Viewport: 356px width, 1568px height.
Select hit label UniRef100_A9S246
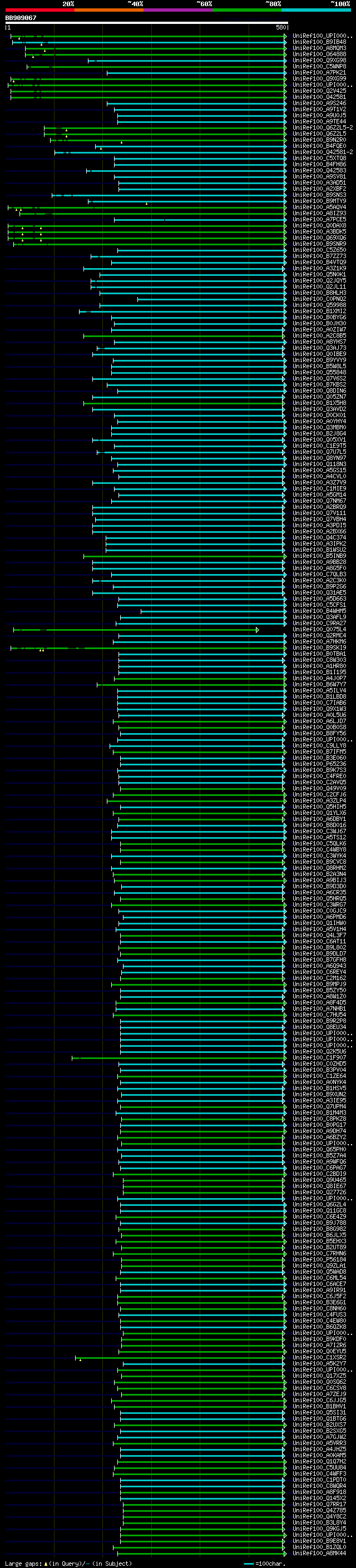pos(319,103)
